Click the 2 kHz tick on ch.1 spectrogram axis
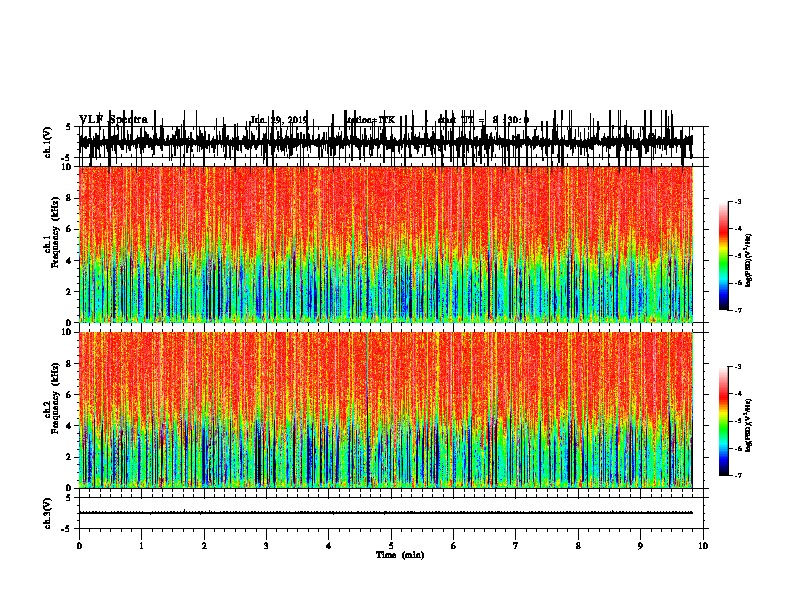This screenshot has width=792, height=612. 70,291
